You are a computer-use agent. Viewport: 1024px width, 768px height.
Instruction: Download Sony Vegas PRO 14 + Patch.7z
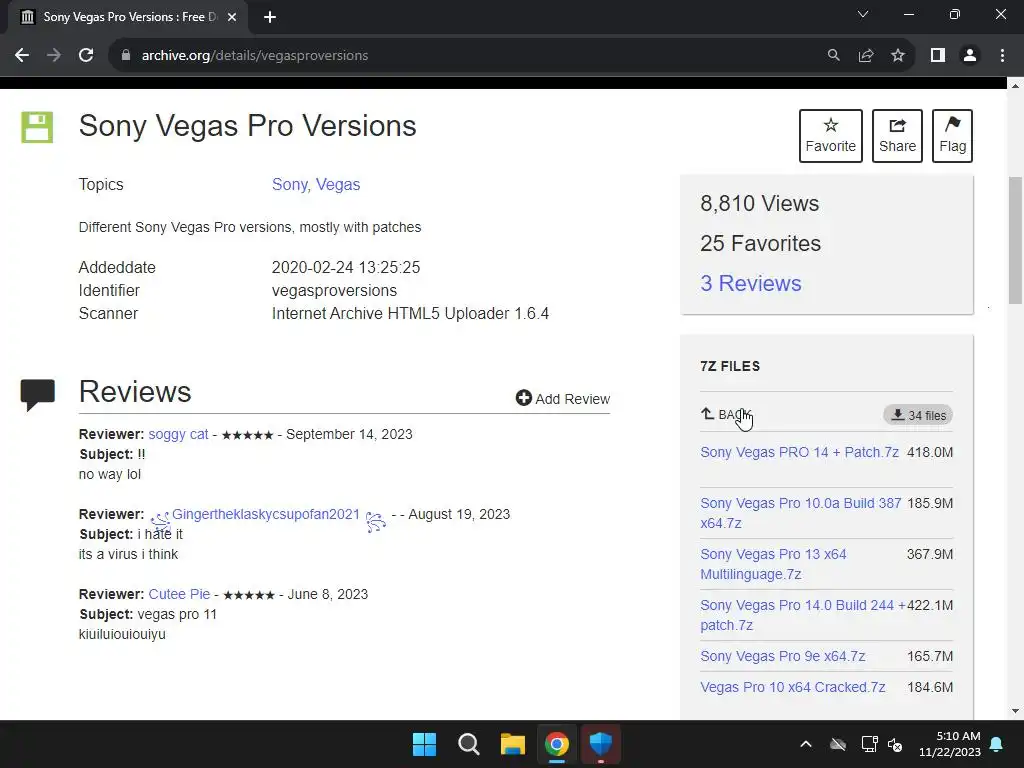(799, 453)
